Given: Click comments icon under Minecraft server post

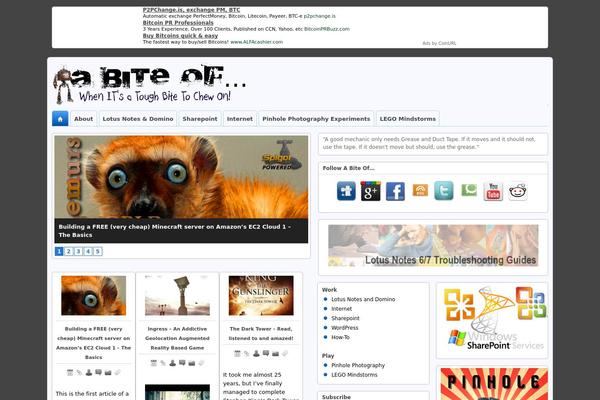Looking at the screenshot, I should pos(98,372).
